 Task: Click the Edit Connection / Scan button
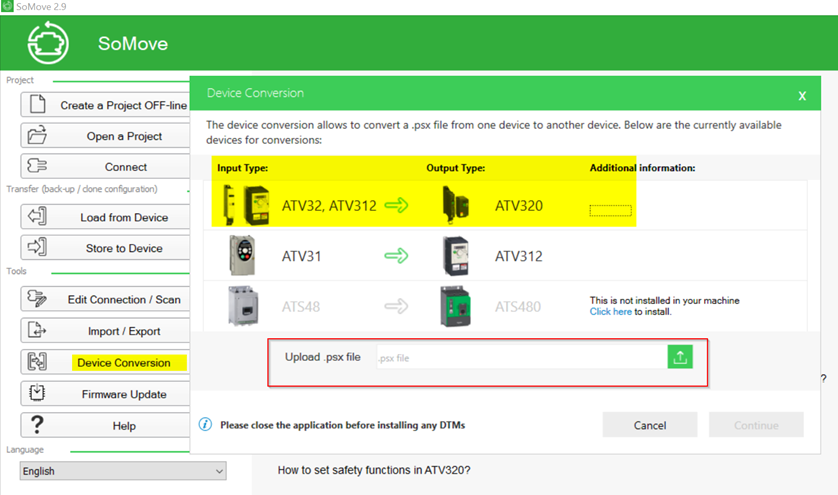pyautogui.click(x=105, y=299)
